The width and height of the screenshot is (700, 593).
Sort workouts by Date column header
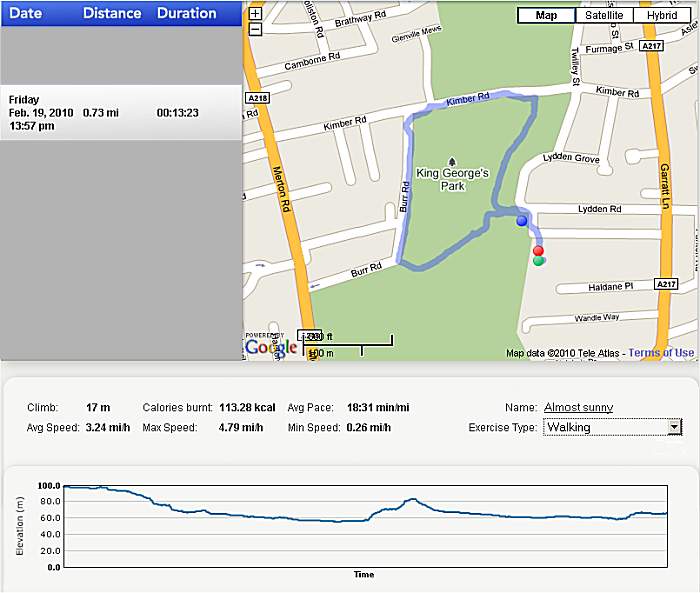pos(25,13)
